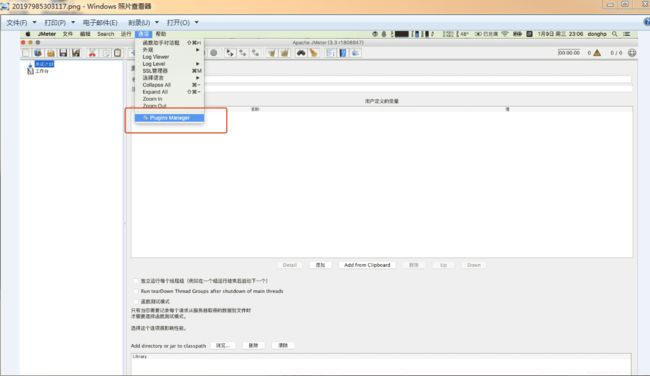
Task: Expand the Log Level submenu entry
Action: pos(169,64)
